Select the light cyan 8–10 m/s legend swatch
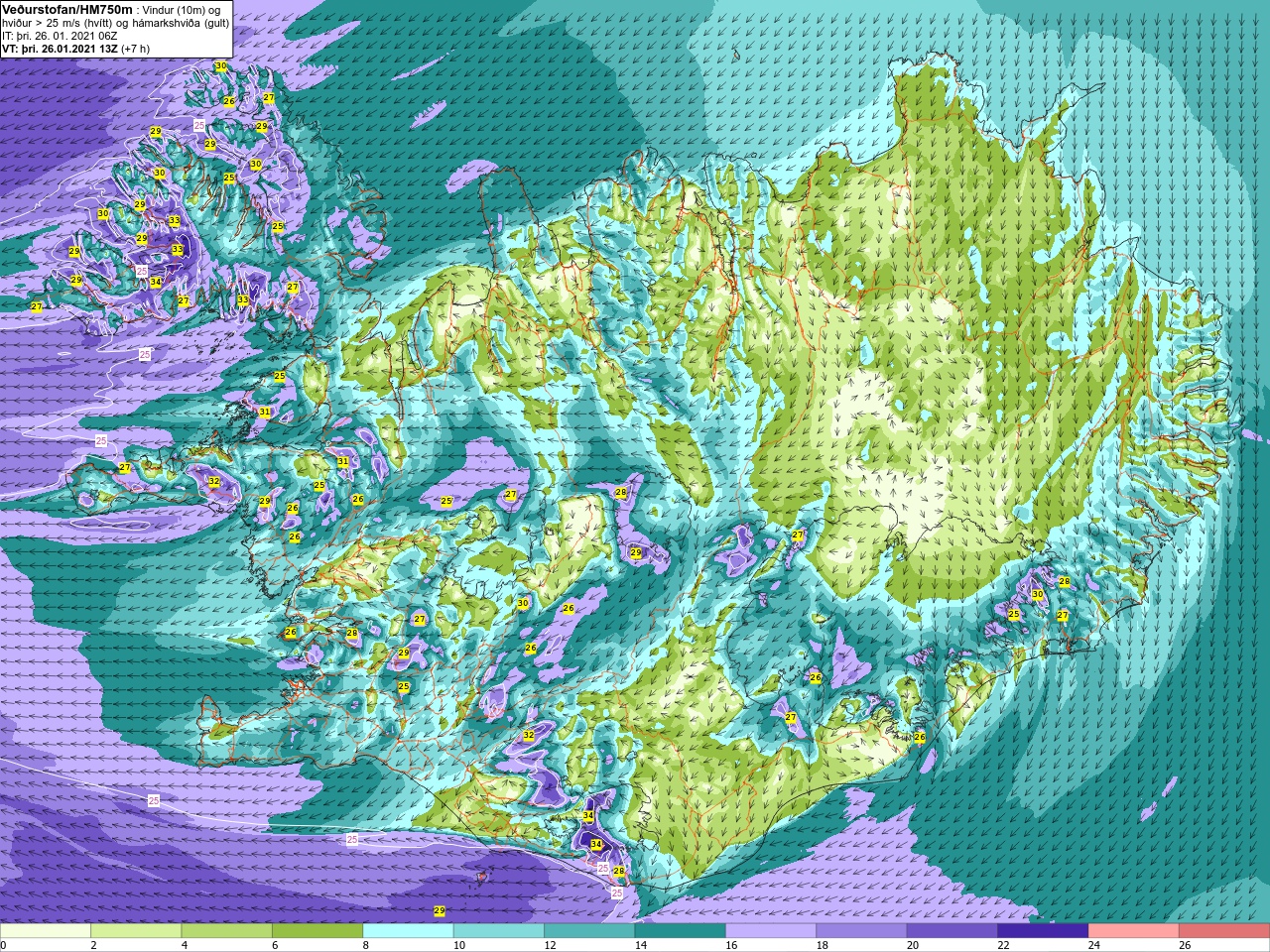 tap(408, 931)
